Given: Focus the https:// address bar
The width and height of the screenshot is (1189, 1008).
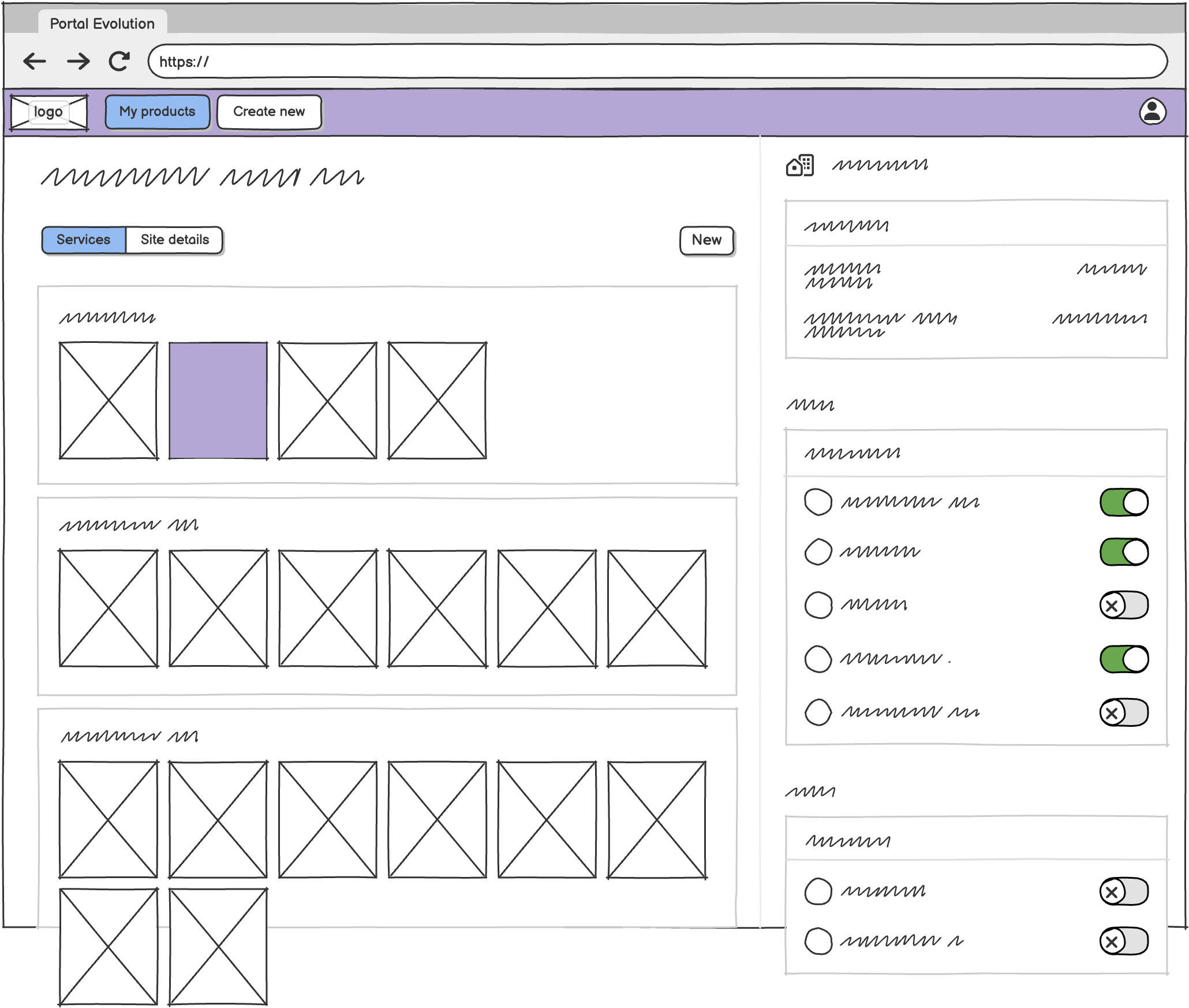Looking at the screenshot, I should (x=657, y=62).
